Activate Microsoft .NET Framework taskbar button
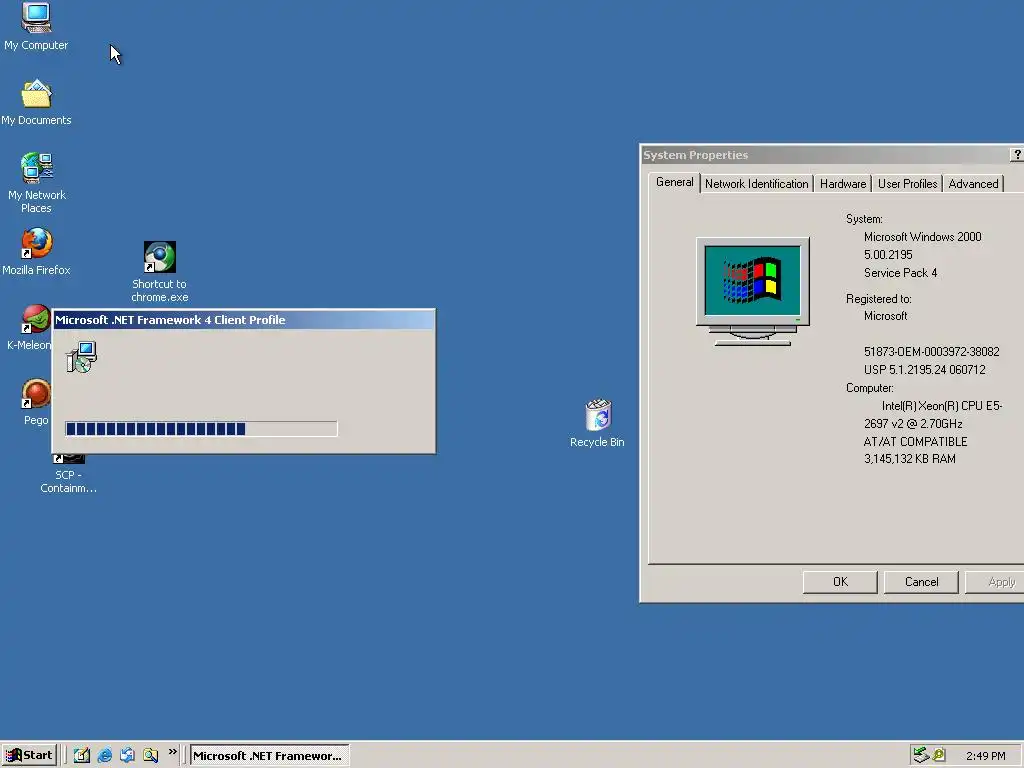1024x768 pixels. point(270,756)
